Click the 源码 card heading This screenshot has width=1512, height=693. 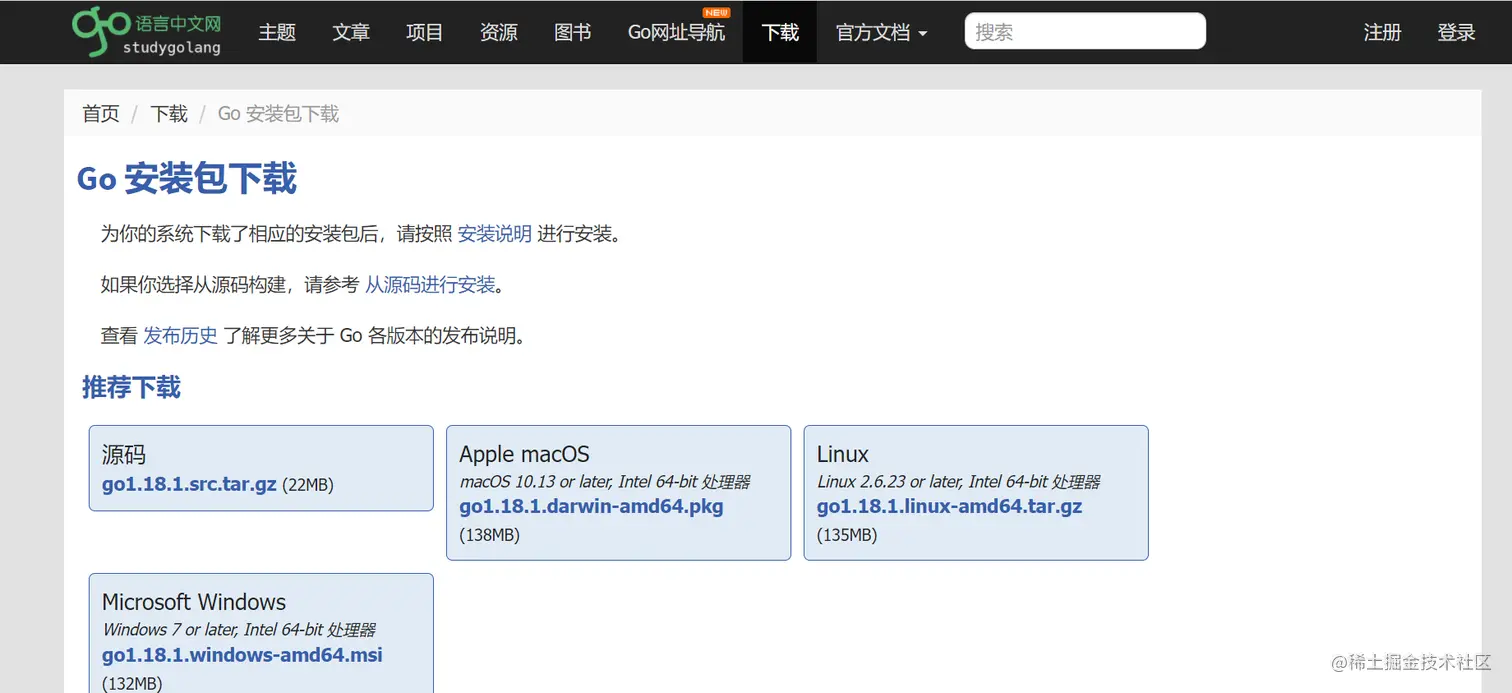pos(124,455)
